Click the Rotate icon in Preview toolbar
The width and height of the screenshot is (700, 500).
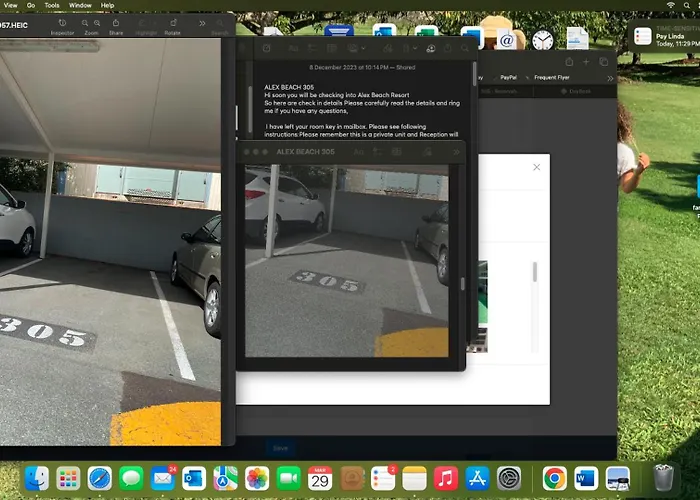(172, 22)
